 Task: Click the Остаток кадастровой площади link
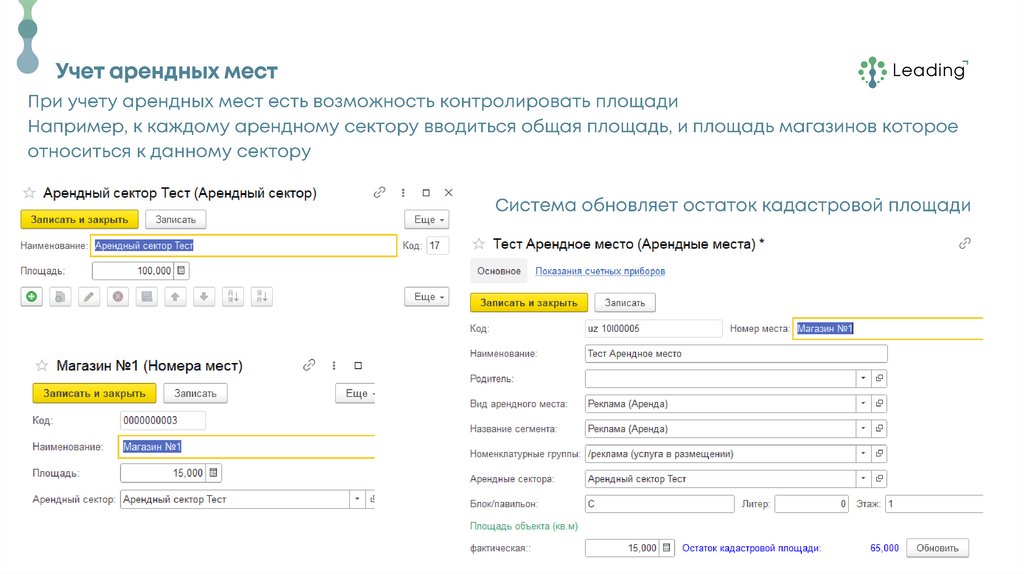(751, 548)
